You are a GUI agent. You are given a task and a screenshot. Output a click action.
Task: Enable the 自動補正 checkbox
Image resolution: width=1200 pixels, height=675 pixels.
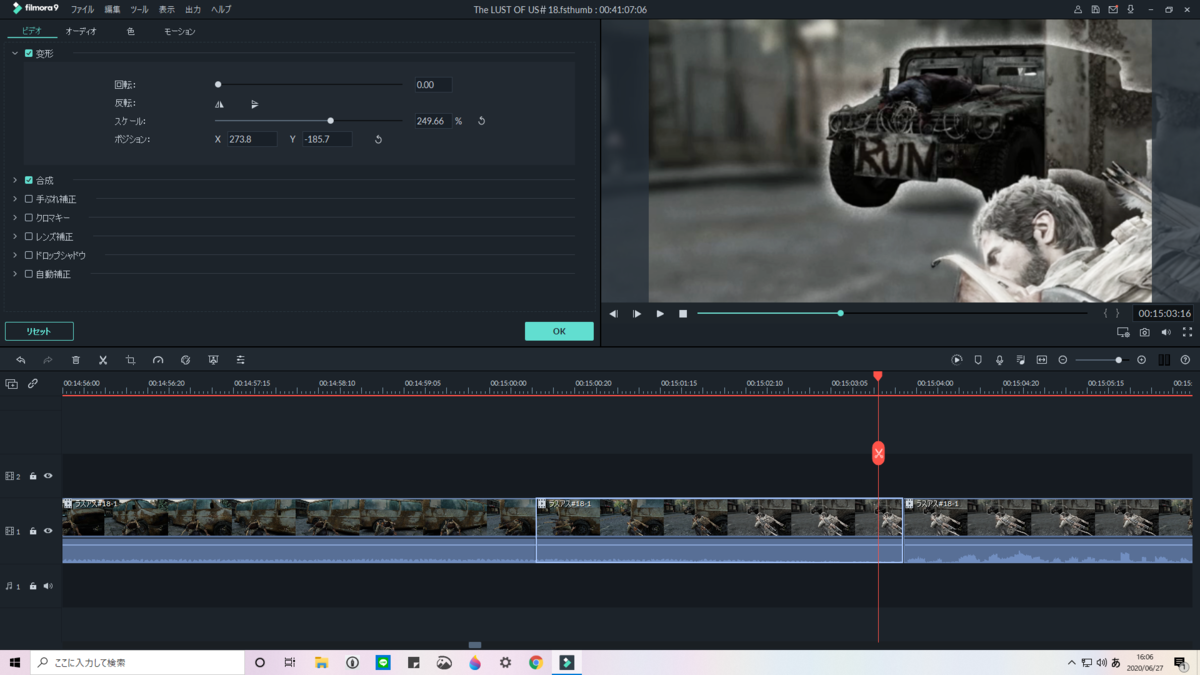(x=29, y=274)
